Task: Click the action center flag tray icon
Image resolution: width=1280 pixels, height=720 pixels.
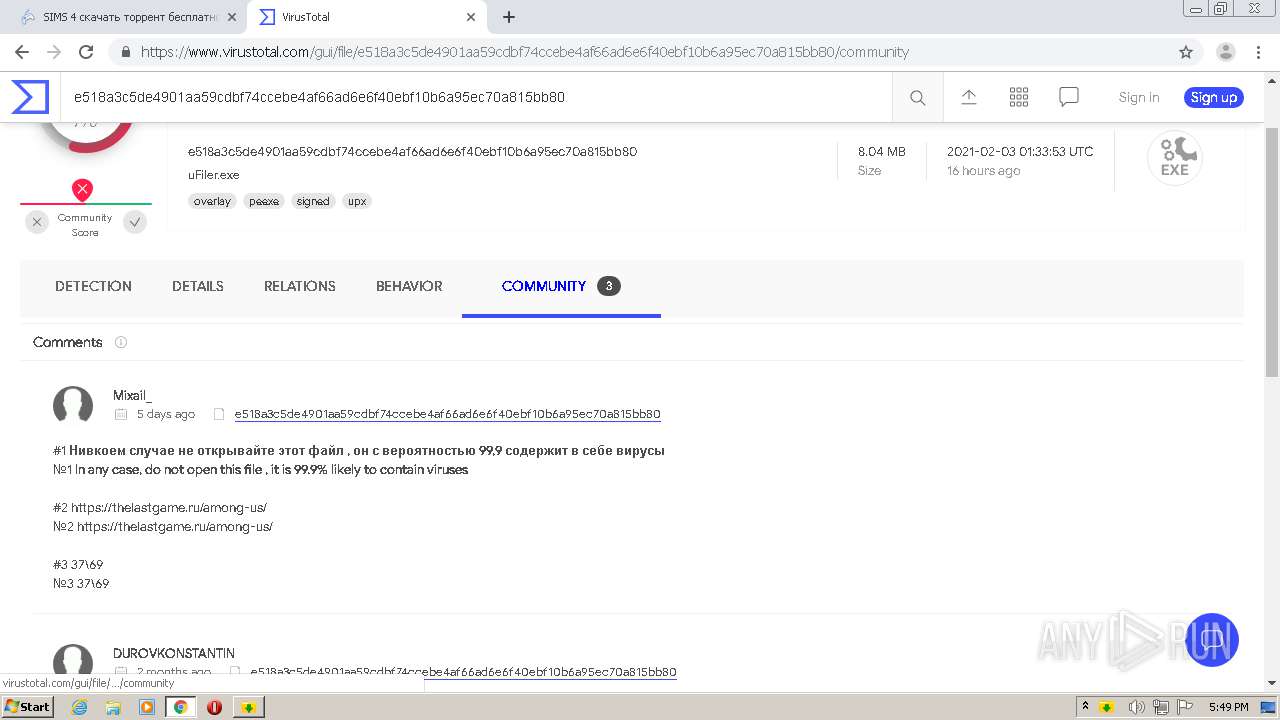Action: [1186, 707]
